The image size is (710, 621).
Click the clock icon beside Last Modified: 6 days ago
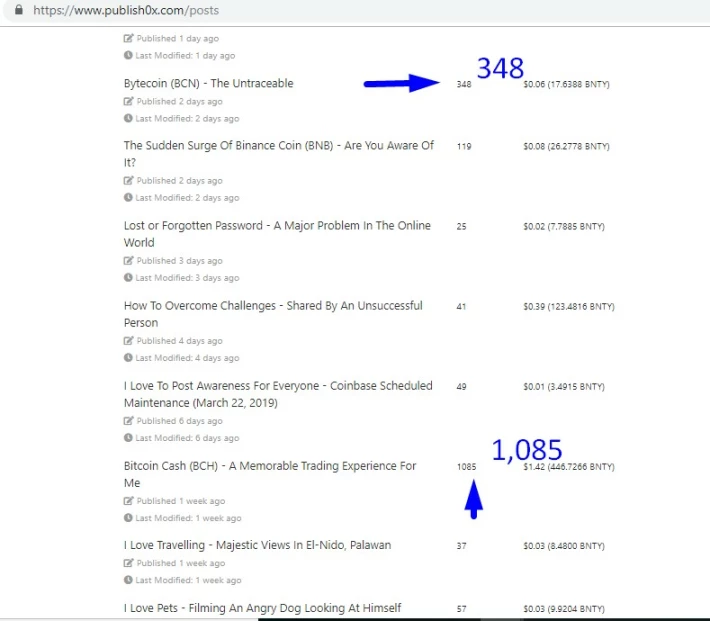point(128,438)
